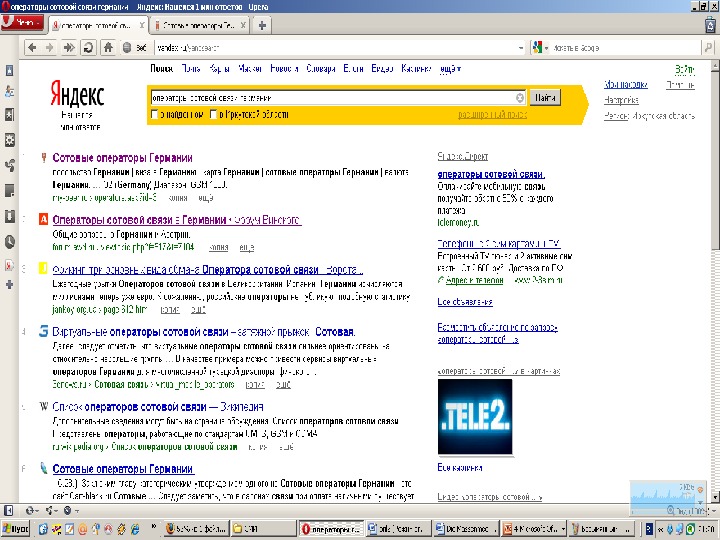Open the Google search engine selector dropdown
Viewport: 720px width, 540px height.
540,48
